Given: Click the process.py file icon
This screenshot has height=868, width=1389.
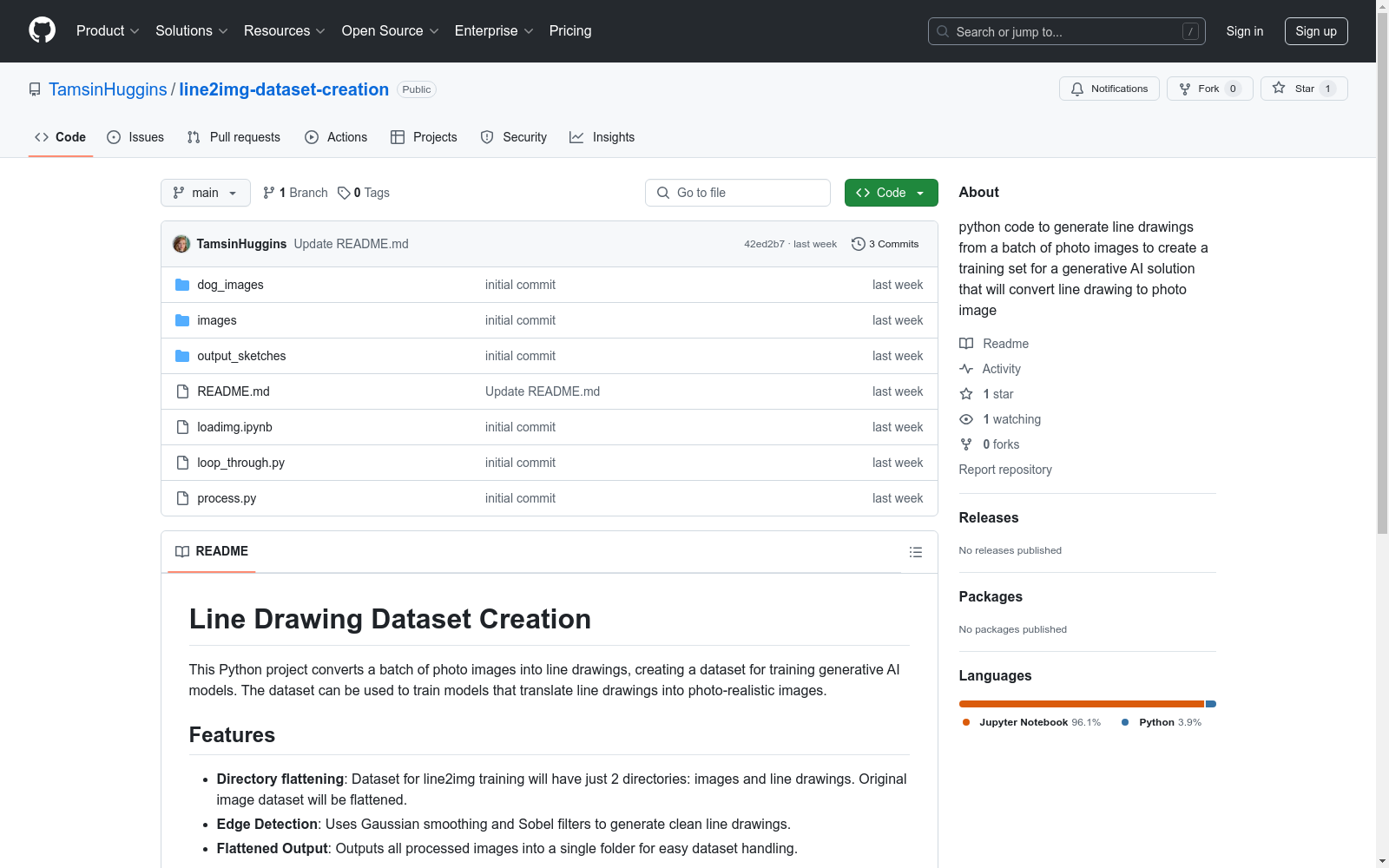Looking at the screenshot, I should [182, 498].
